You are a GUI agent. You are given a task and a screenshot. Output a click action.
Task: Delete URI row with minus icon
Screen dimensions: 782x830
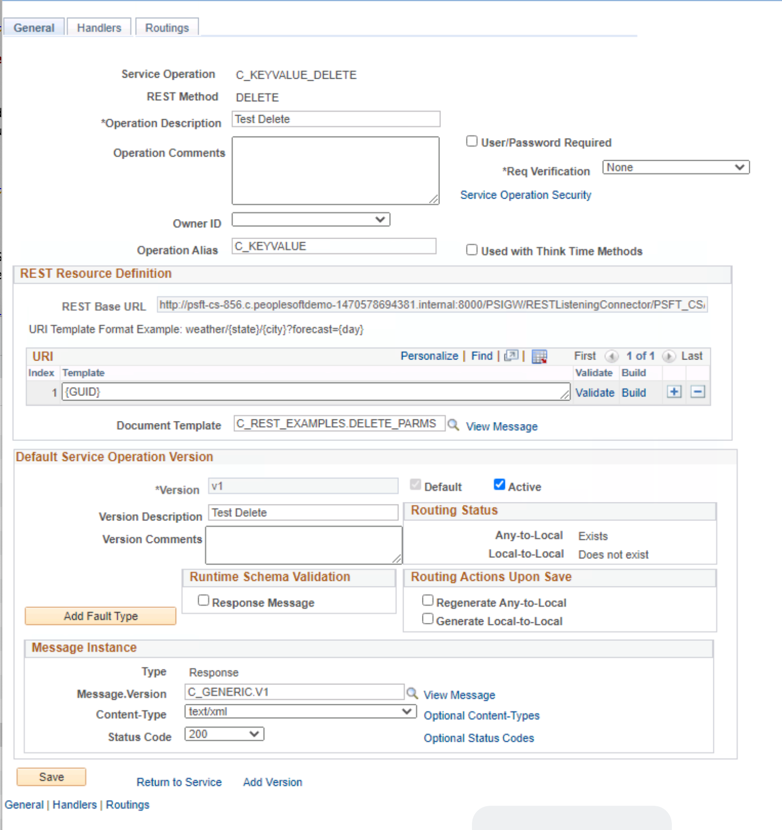[698, 392]
